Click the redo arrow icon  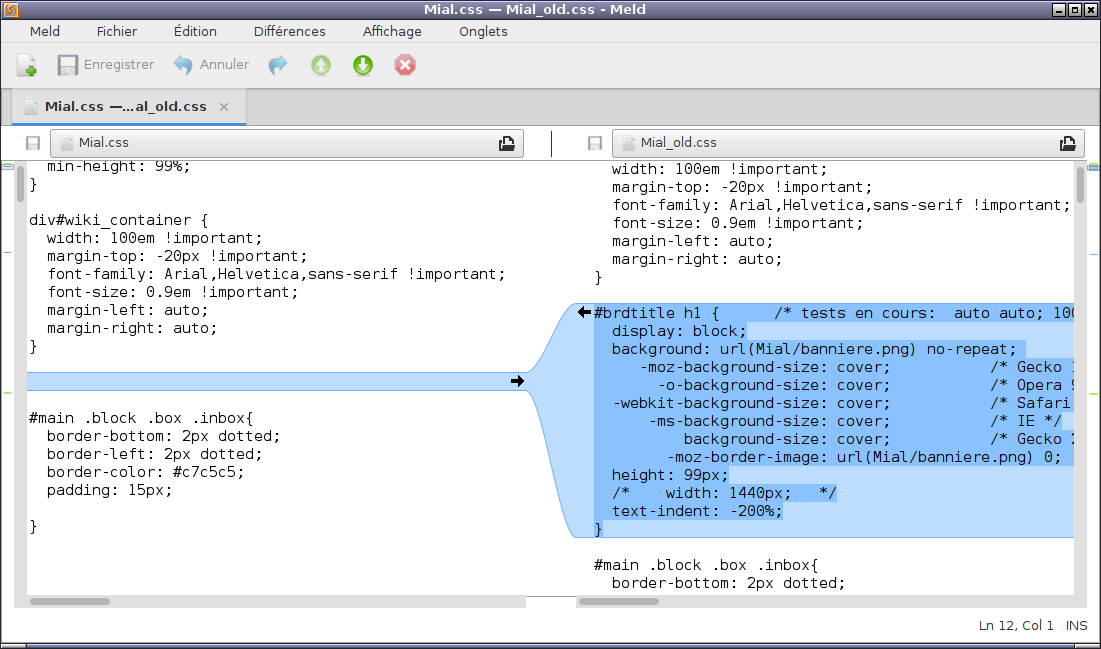(277, 65)
